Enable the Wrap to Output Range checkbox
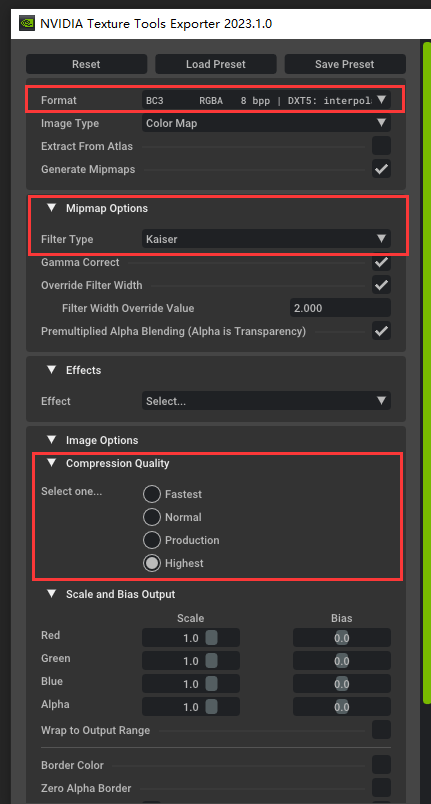Screen dimensions: 431x804 (x=381, y=730)
